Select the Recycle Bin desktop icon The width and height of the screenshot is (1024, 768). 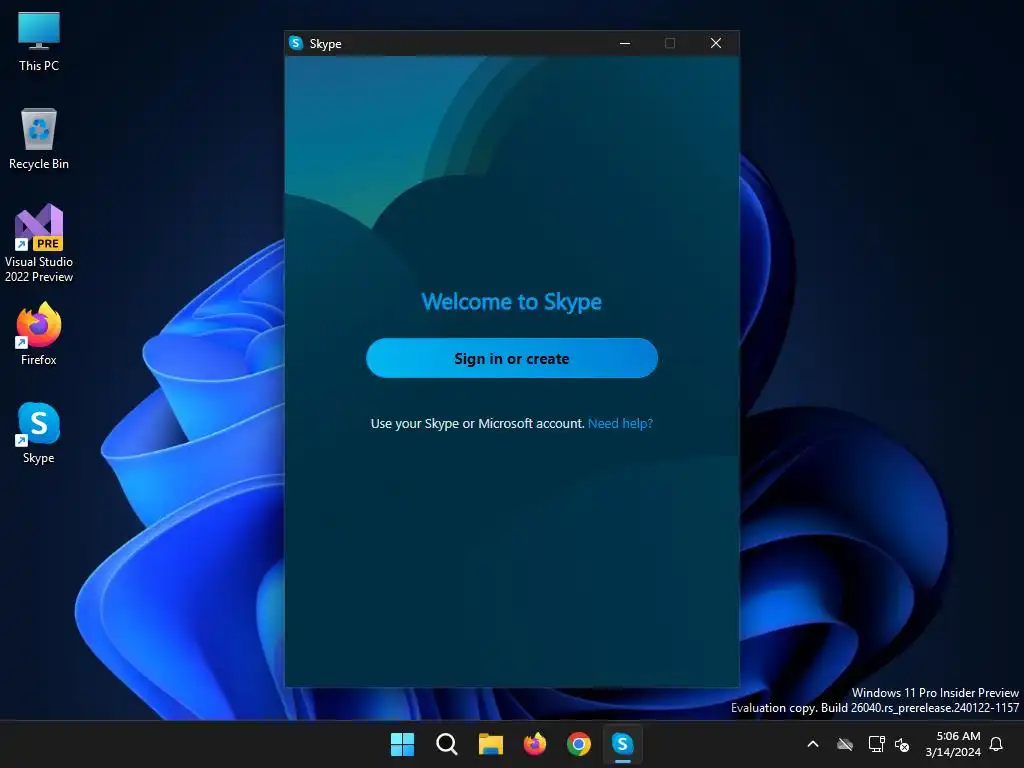point(39,139)
